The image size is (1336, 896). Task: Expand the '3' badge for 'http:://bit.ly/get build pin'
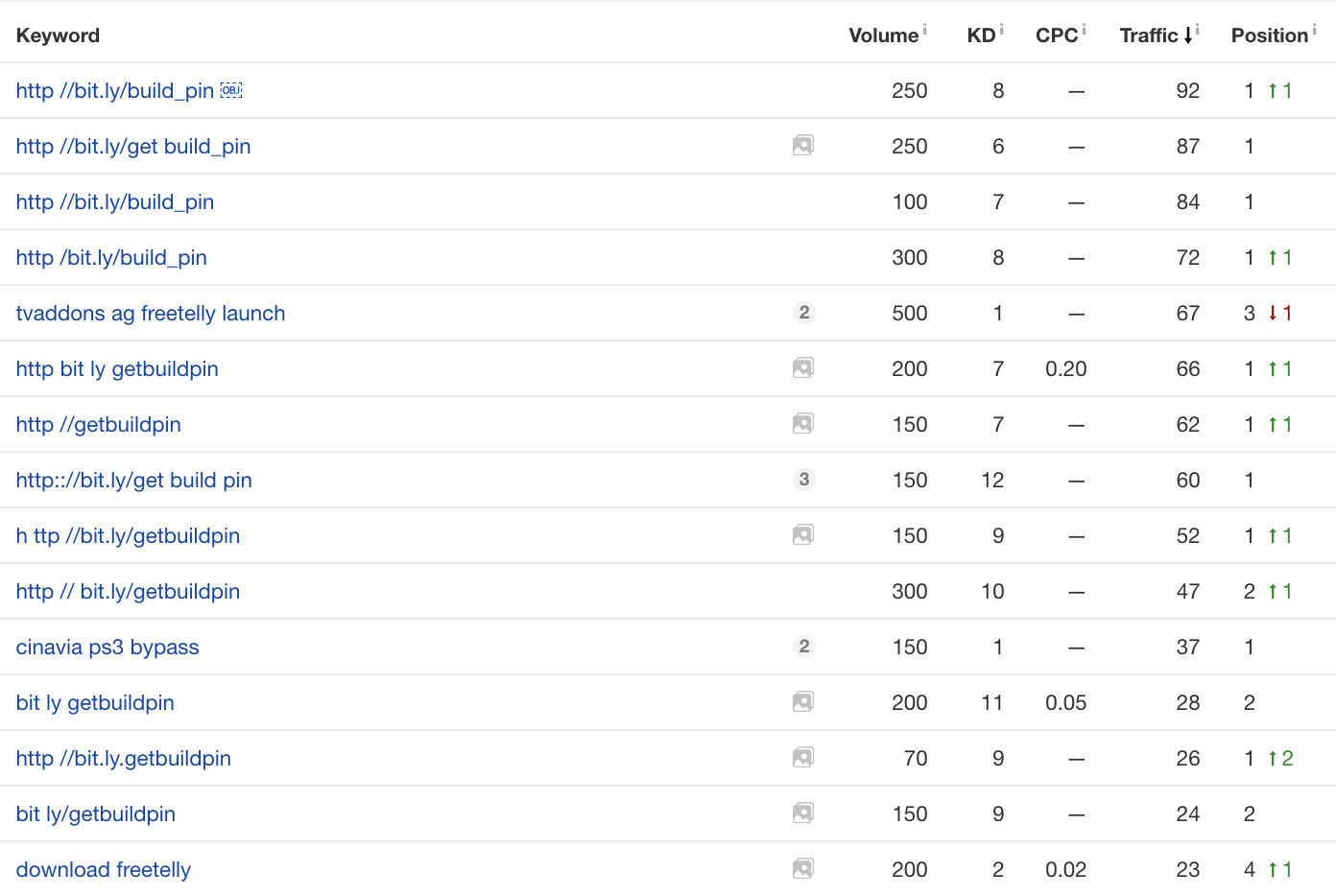804,480
